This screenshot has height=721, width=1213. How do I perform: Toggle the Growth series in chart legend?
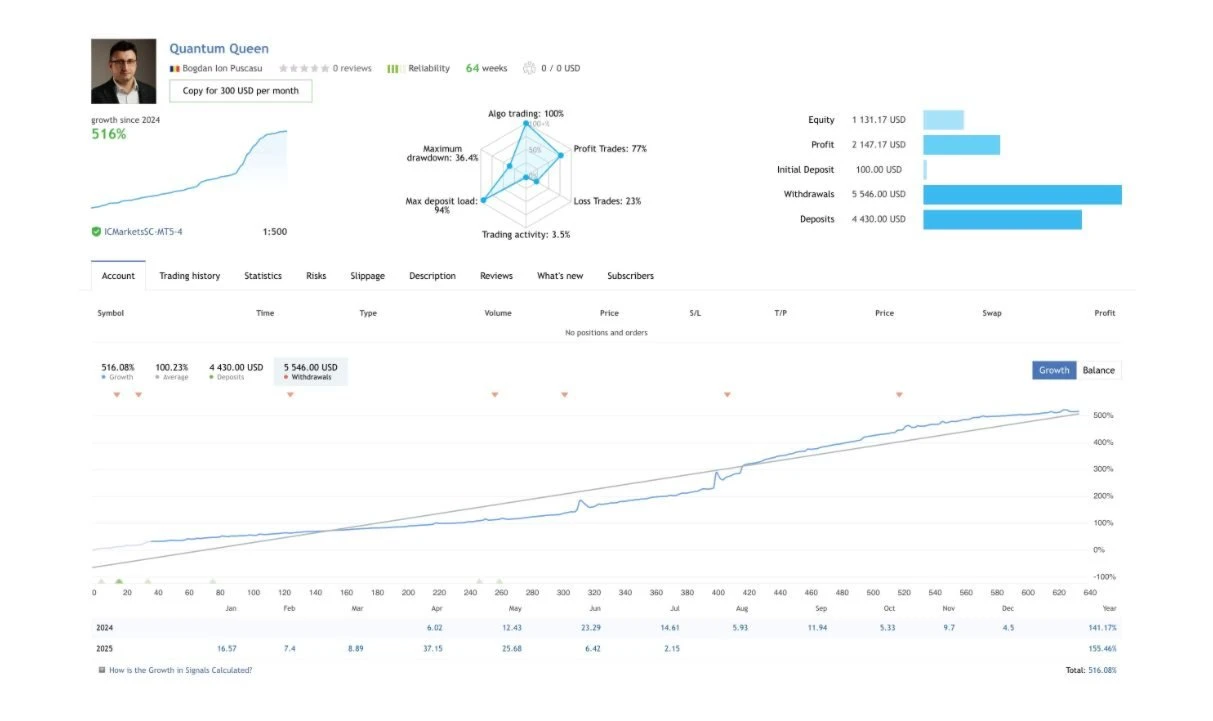tap(117, 371)
